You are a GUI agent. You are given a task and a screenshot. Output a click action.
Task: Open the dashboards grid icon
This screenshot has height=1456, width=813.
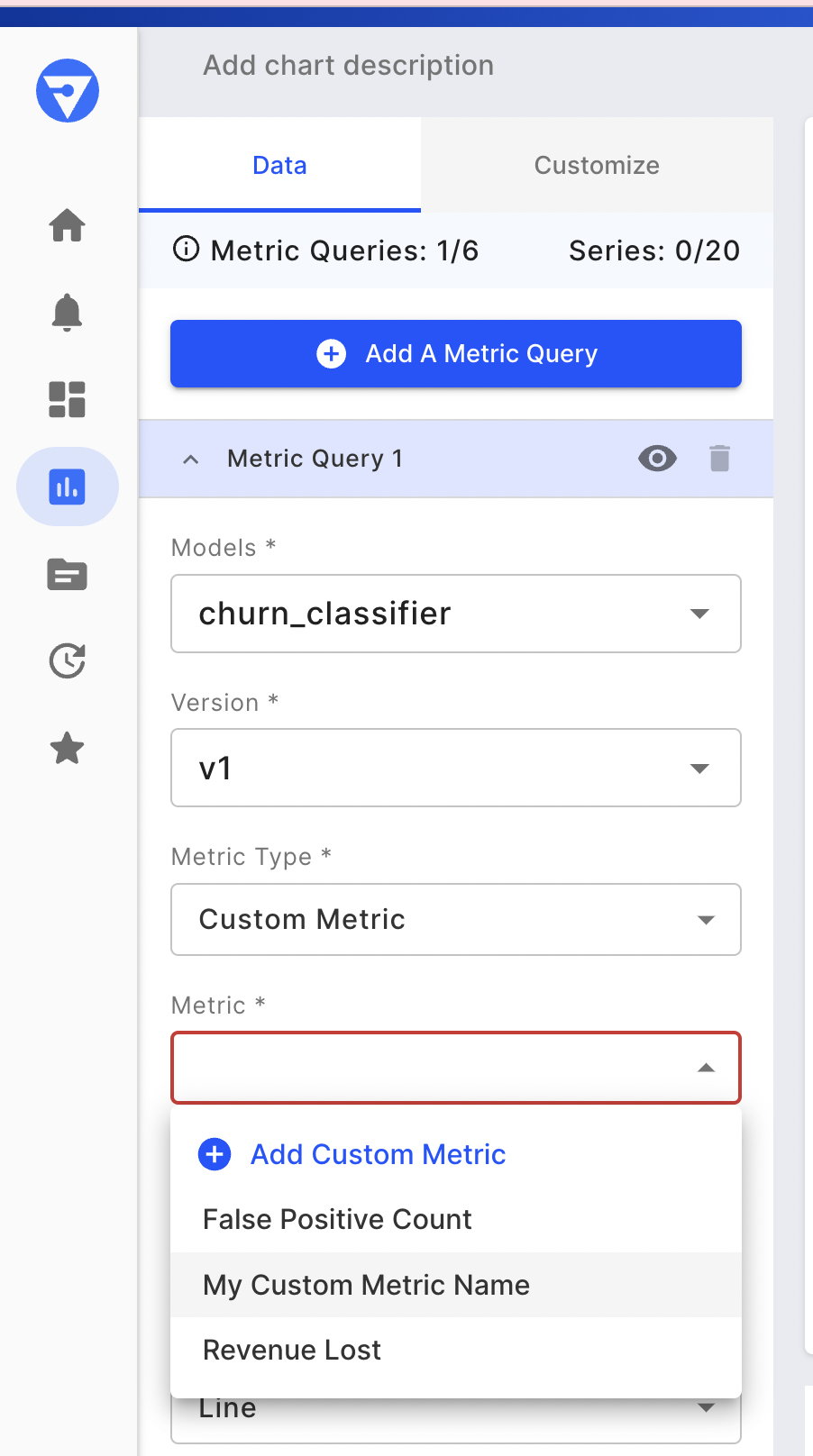point(68,399)
